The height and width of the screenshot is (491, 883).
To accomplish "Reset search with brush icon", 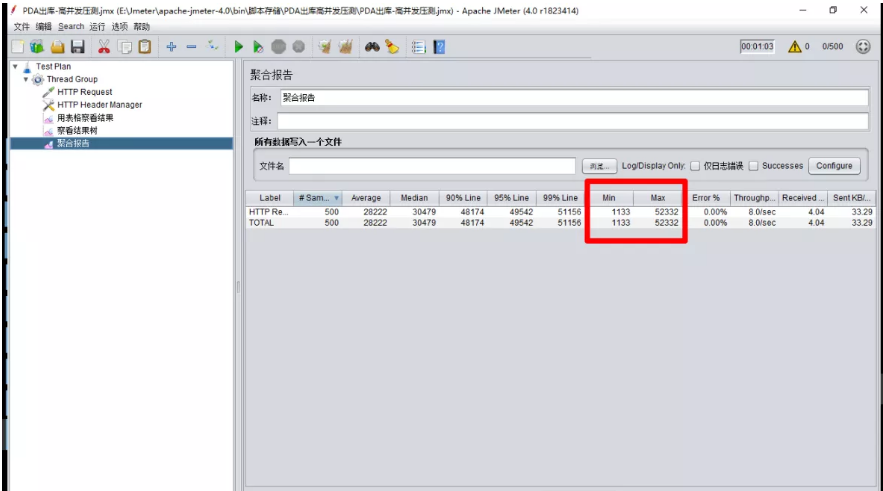I will (x=392, y=47).
